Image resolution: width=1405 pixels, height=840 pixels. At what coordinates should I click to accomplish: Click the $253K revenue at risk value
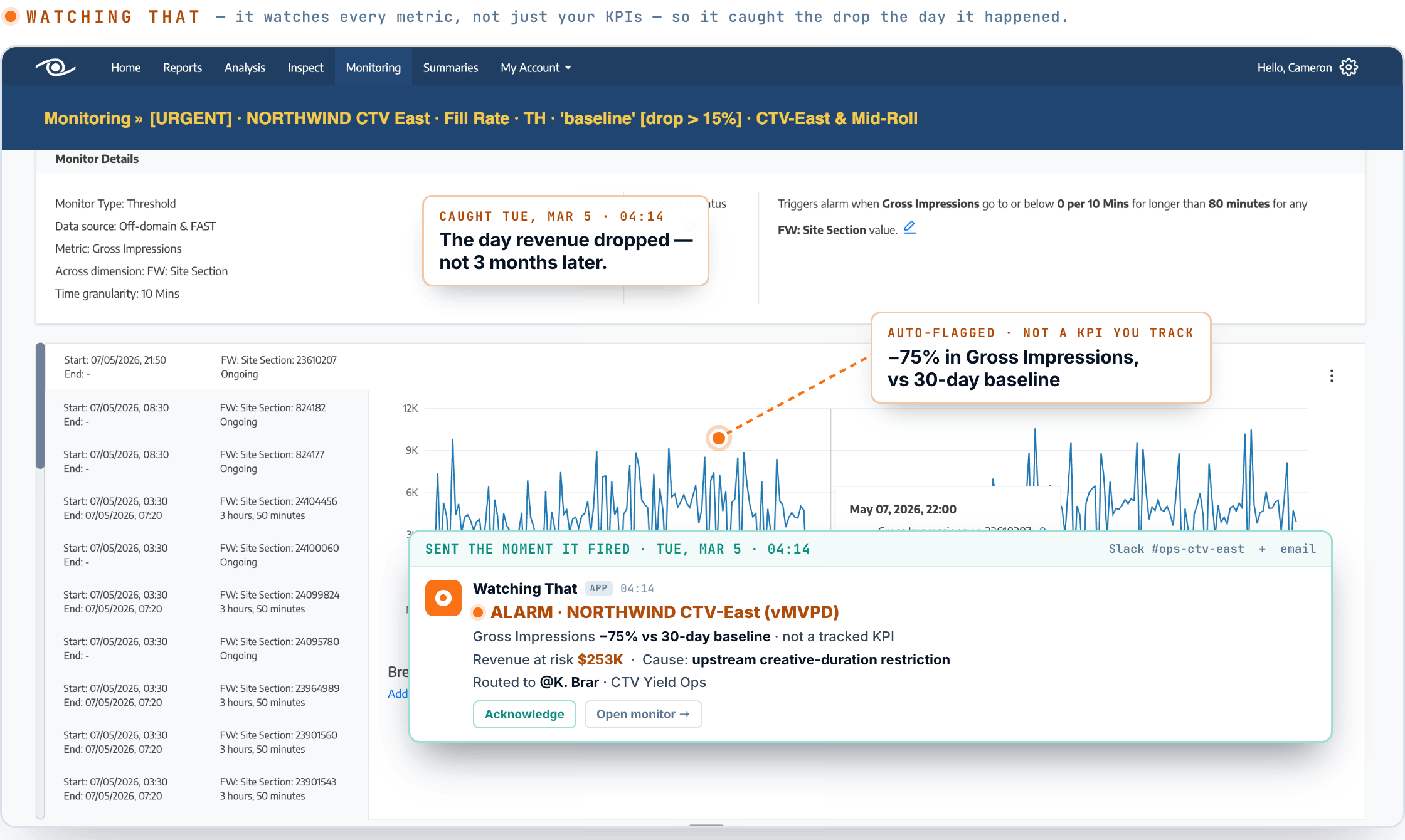pos(600,659)
